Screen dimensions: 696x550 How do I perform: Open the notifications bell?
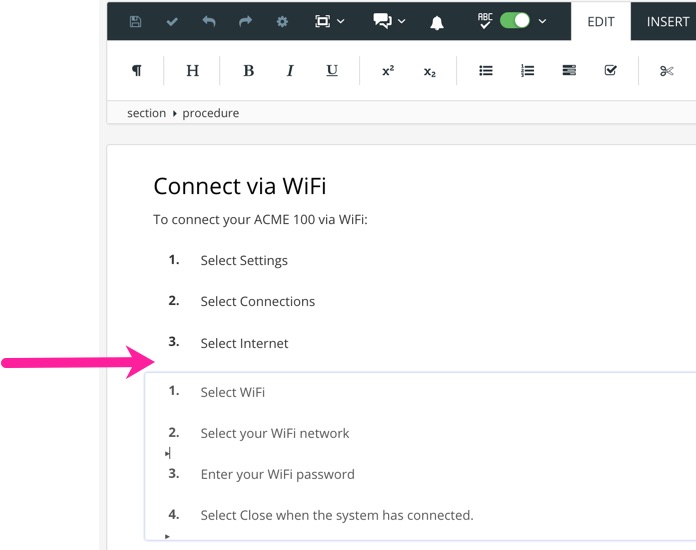(437, 22)
